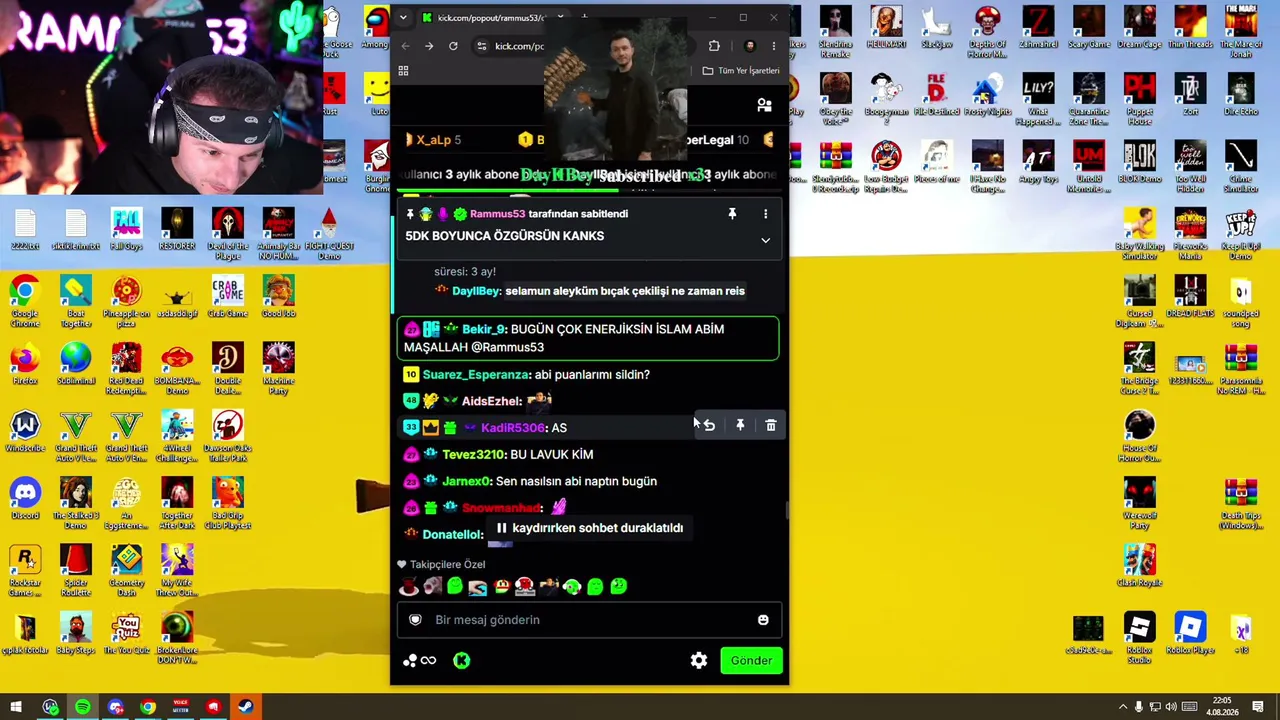
Task: Reply to KadiR5306's message
Action: tap(709, 426)
